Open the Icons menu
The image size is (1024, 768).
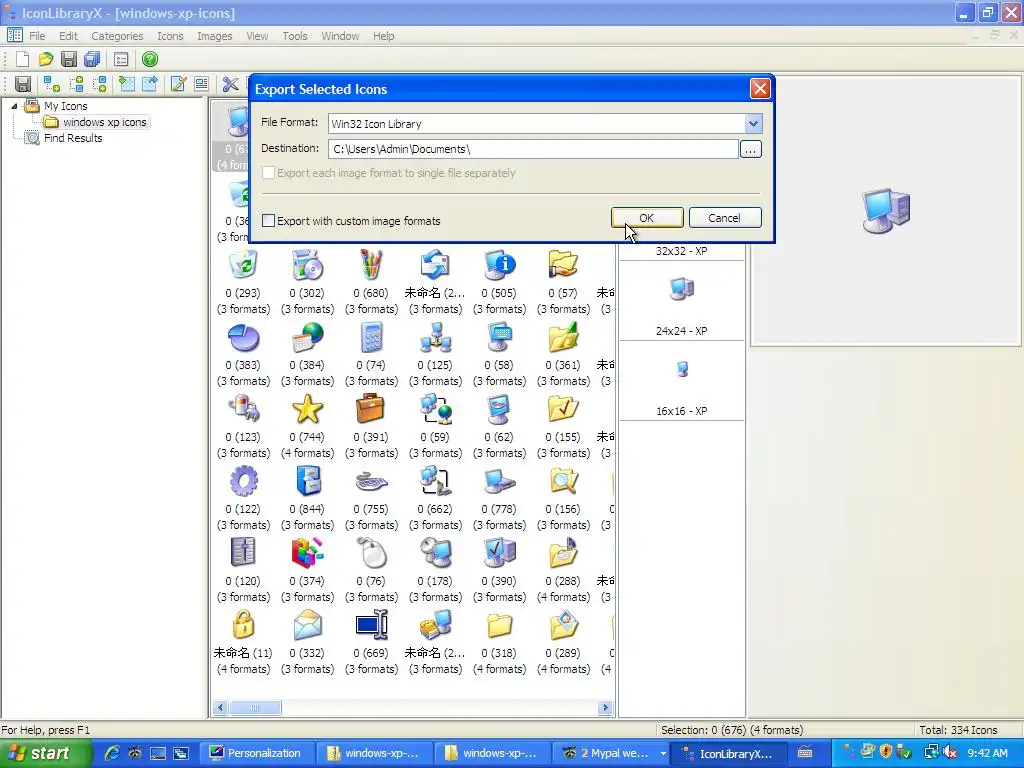[x=170, y=36]
